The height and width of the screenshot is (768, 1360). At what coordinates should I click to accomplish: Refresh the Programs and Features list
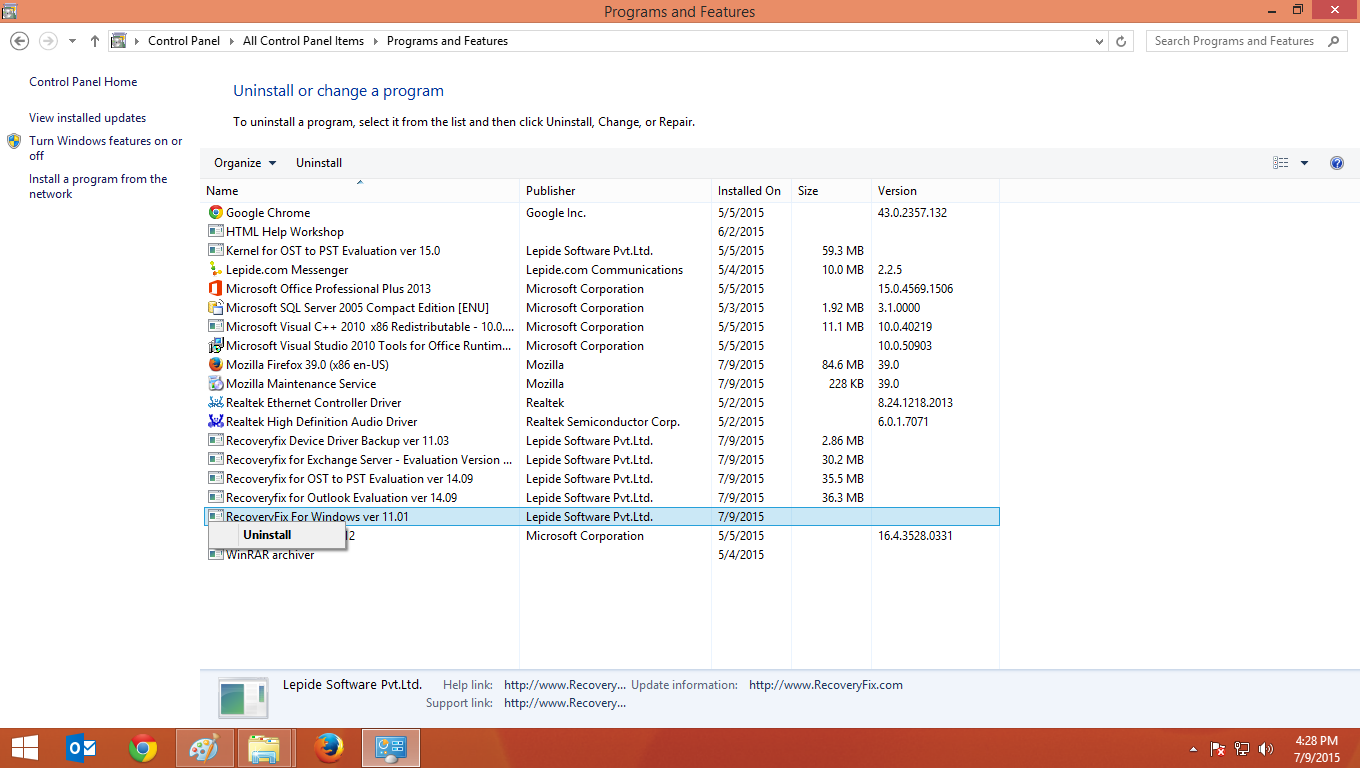coord(1122,41)
